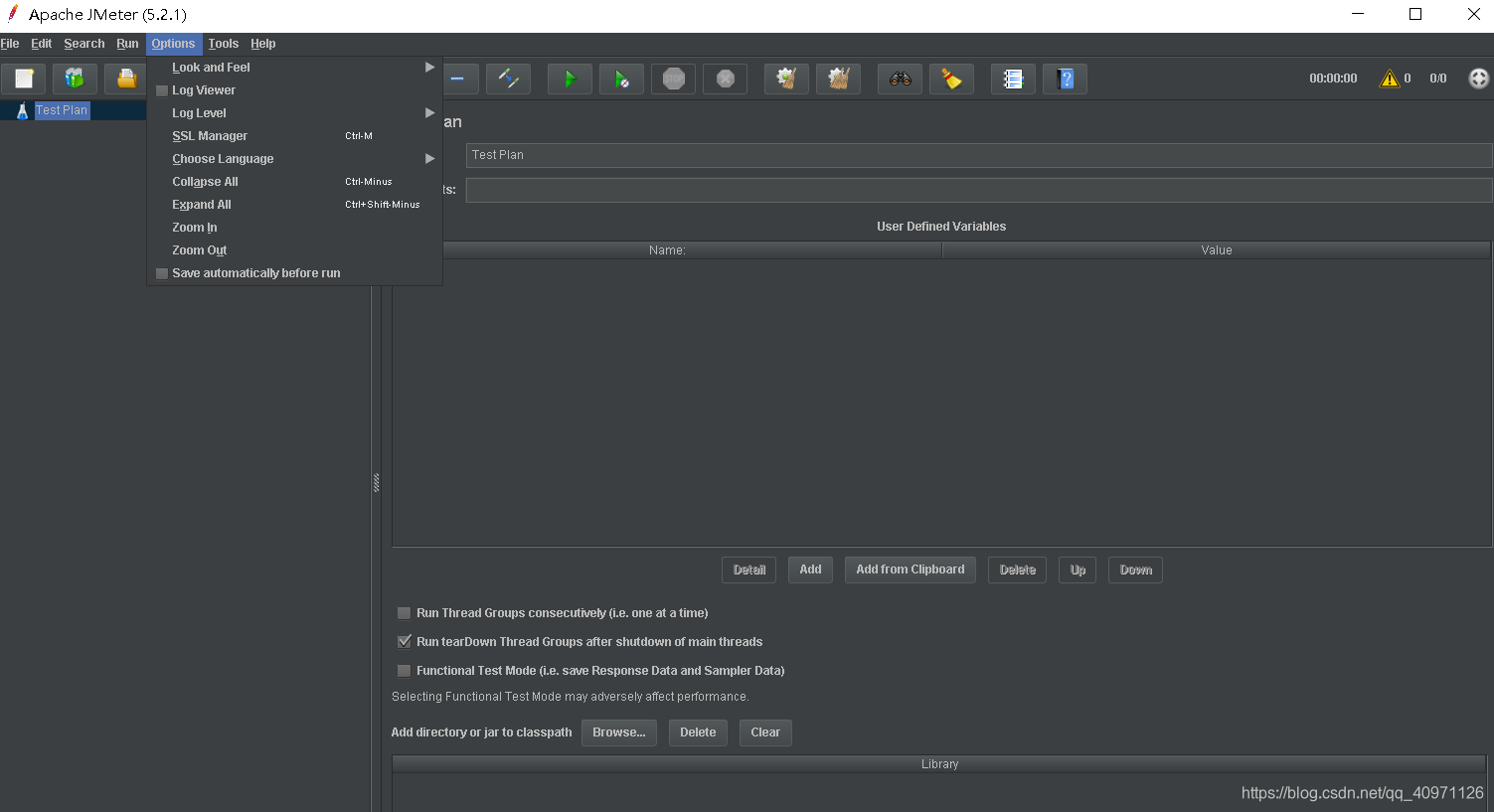Click the warning triangle log icon
Screen dimensions: 1494x812
[1390, 79]
